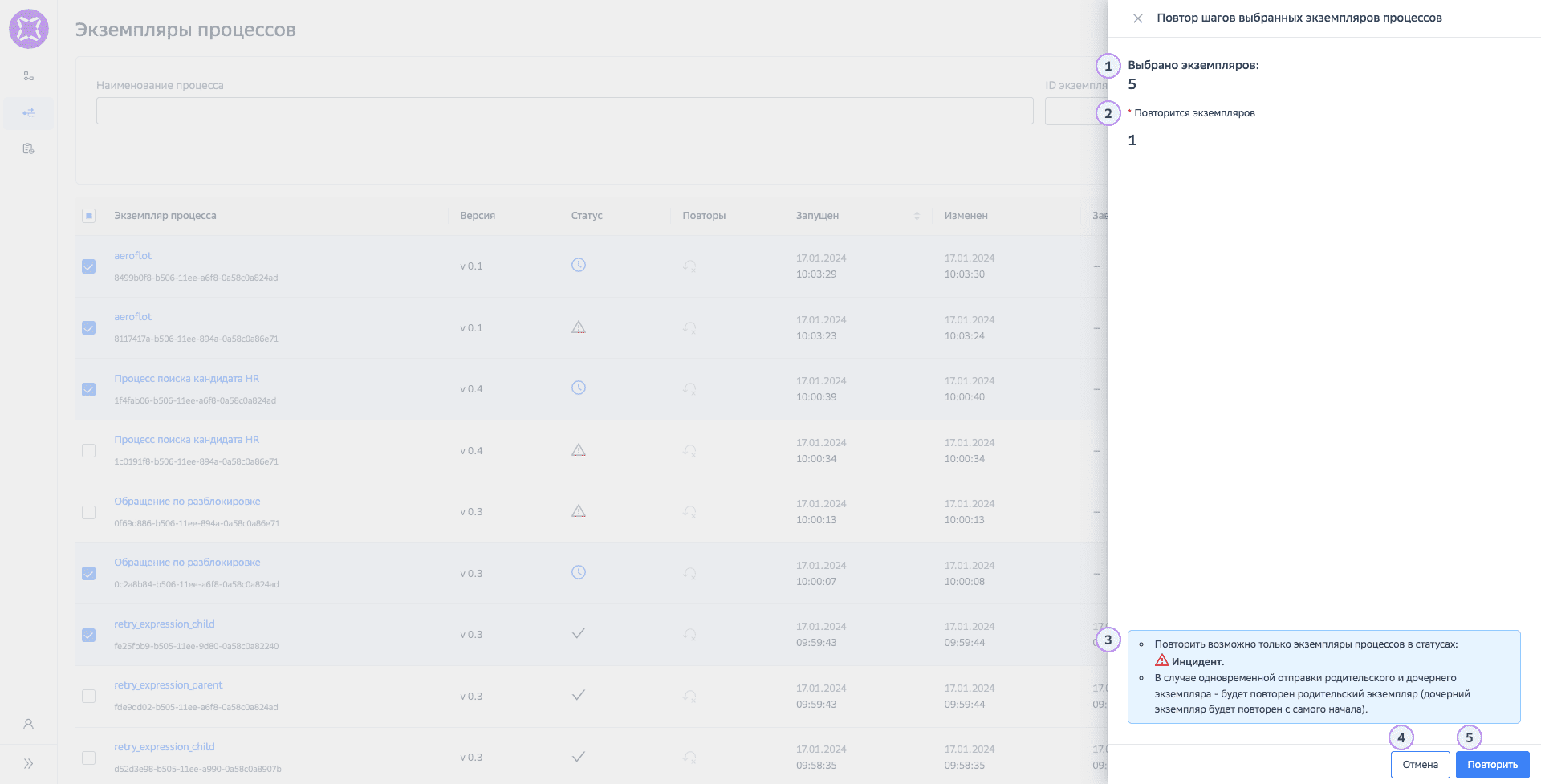Open the process instances sidebar icon
Viewport: 1541px width, 784px height.
pos(29,113)
